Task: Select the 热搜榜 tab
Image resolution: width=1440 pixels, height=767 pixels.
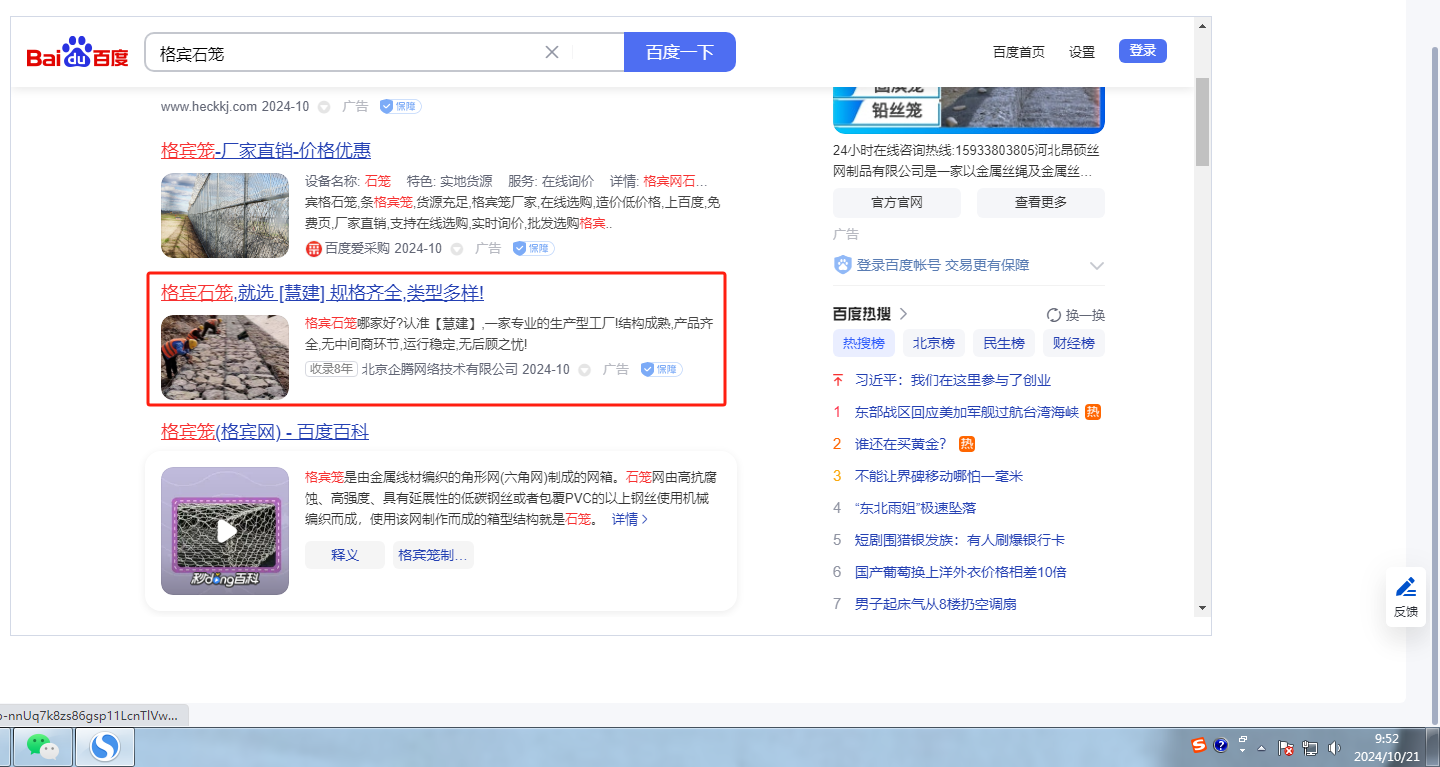Action: (864, 343)
